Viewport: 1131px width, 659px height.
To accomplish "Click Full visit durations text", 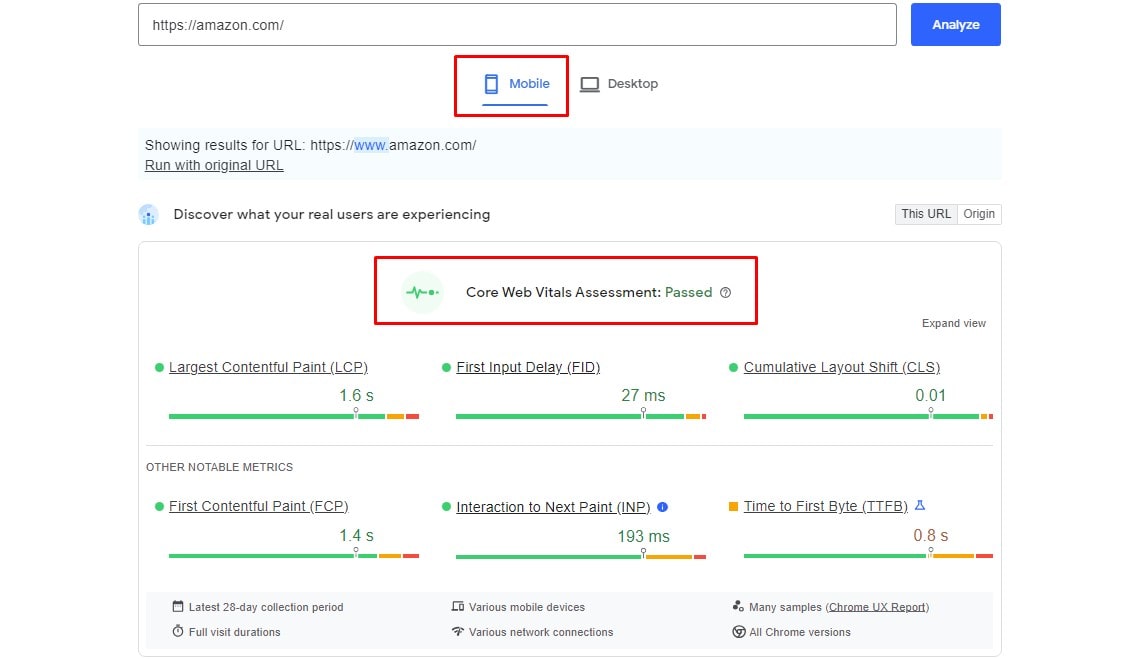I will [x=234, y=632].
